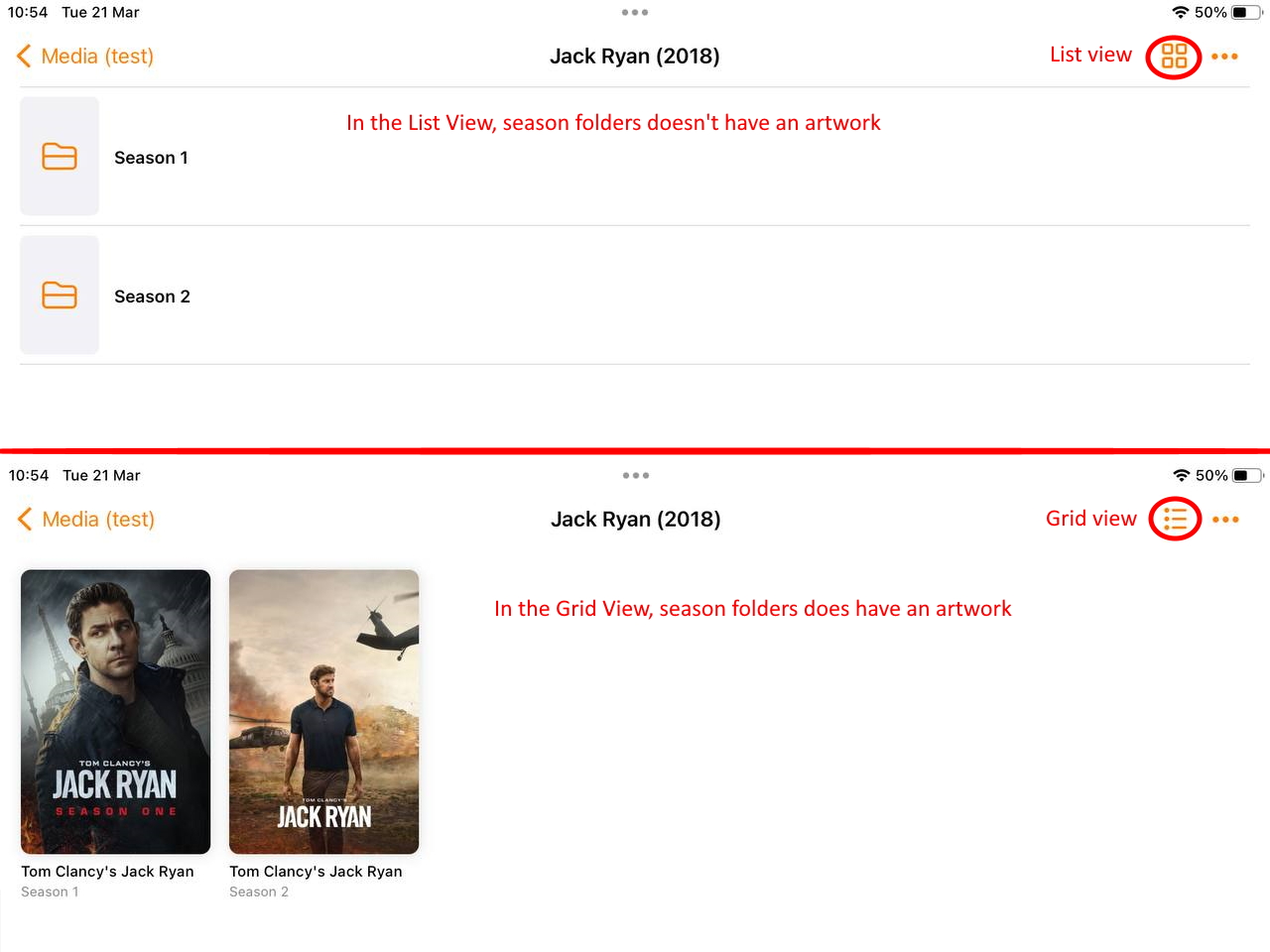Tap the Jack Ryan (2018) title above the posters
The width and height of the screenshot is (1270, 952).
[636, 520]
